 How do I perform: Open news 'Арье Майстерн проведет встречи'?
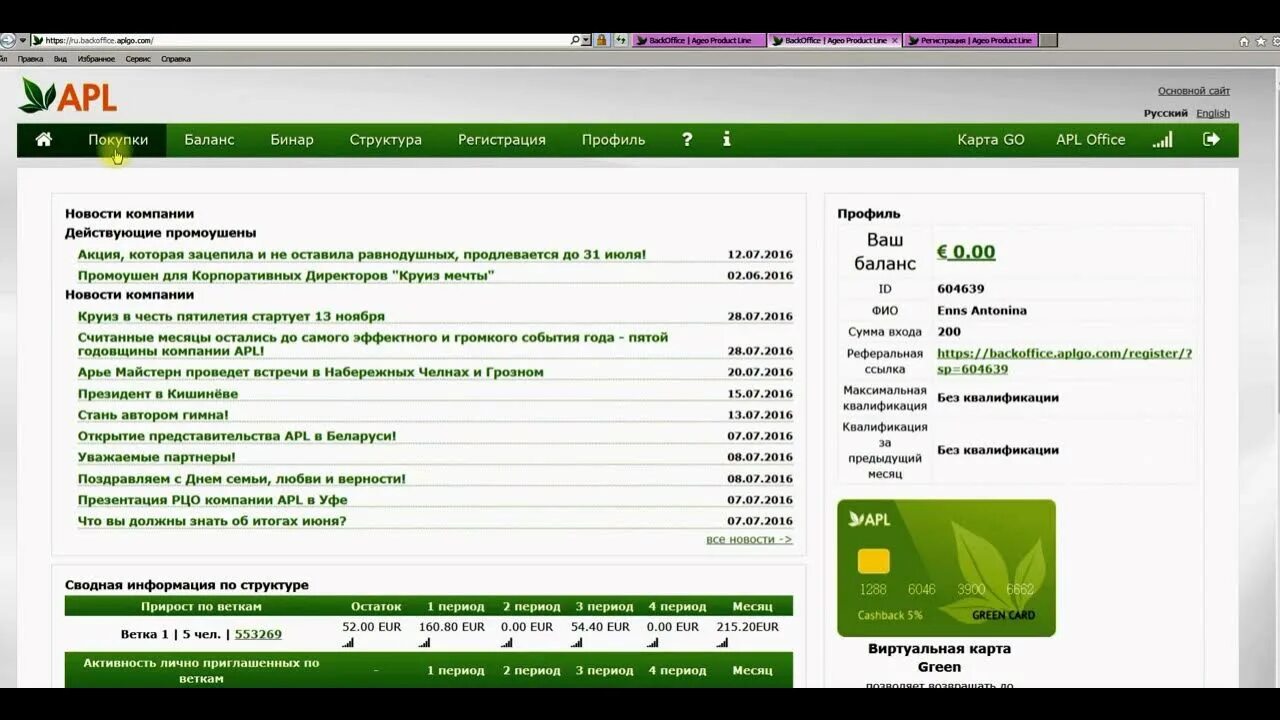tap(311, 372)
